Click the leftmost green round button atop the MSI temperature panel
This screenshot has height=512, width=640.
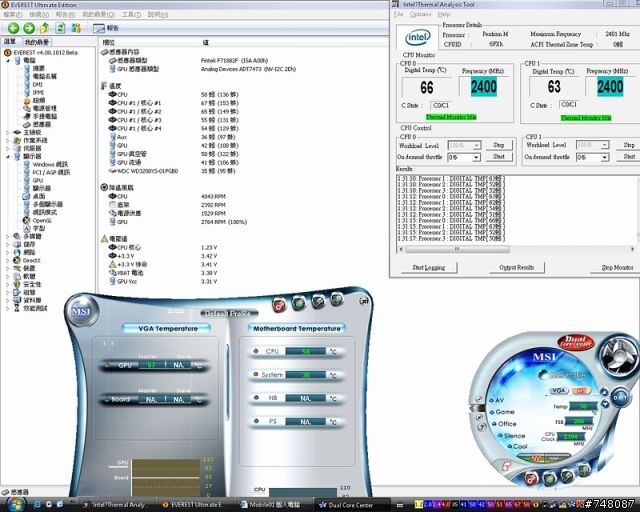[299, 303]
